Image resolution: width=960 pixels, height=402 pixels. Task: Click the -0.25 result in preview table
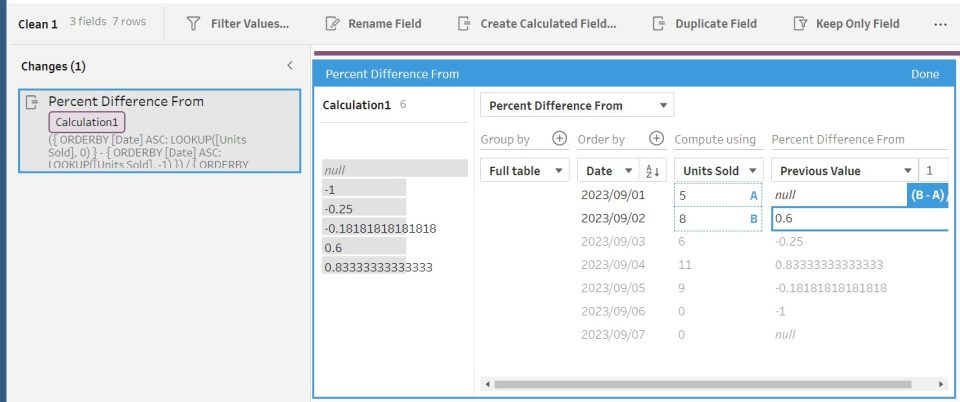pyautogui.click(x=789, y=242)
